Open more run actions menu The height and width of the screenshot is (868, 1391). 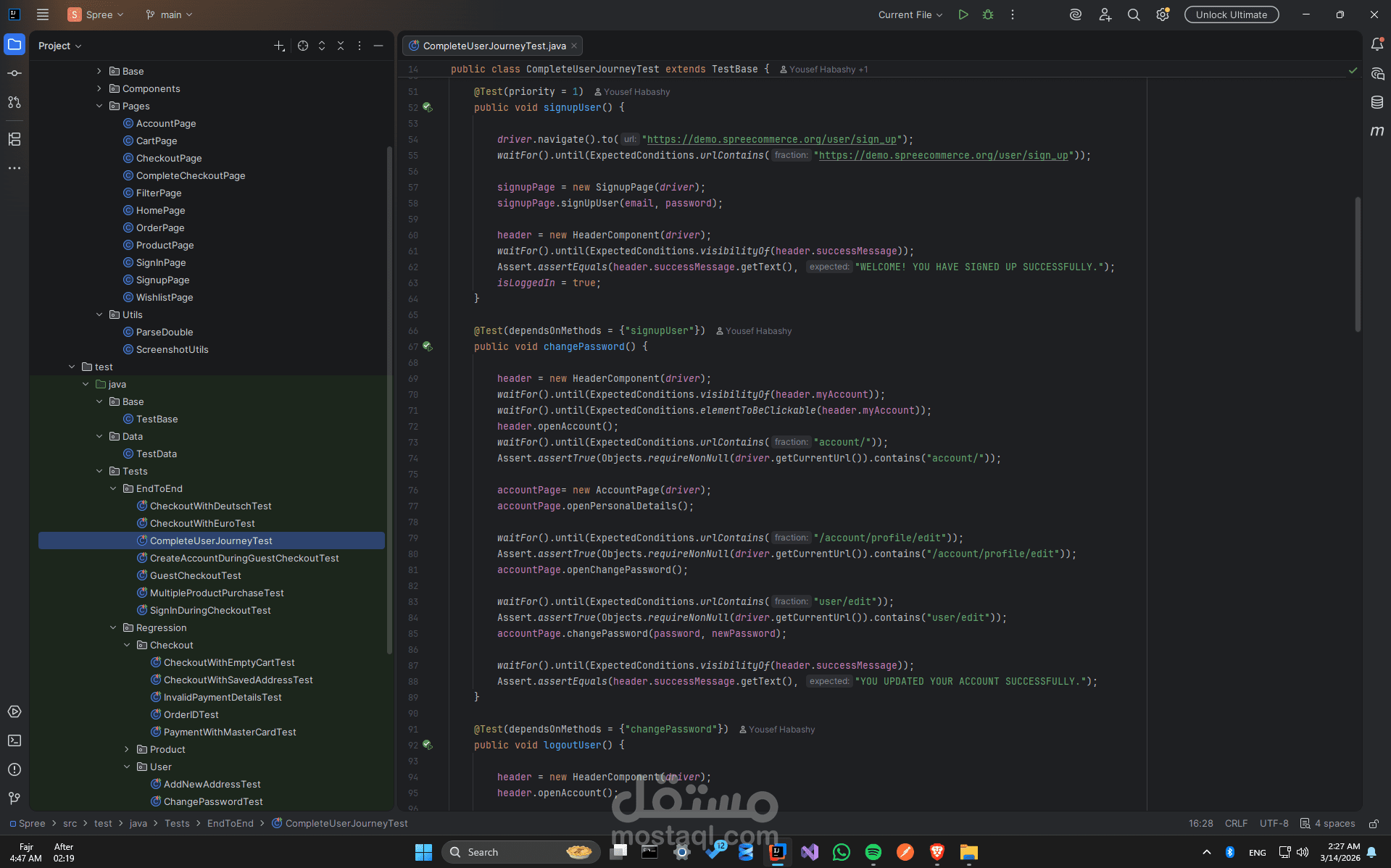point(1013,14)
